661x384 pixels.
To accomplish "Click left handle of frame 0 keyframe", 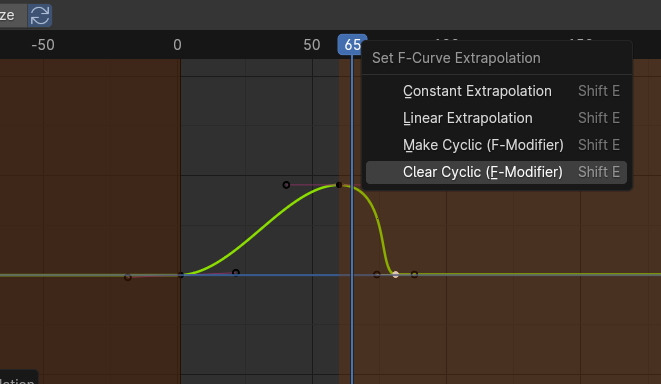I will click(128, 277).
